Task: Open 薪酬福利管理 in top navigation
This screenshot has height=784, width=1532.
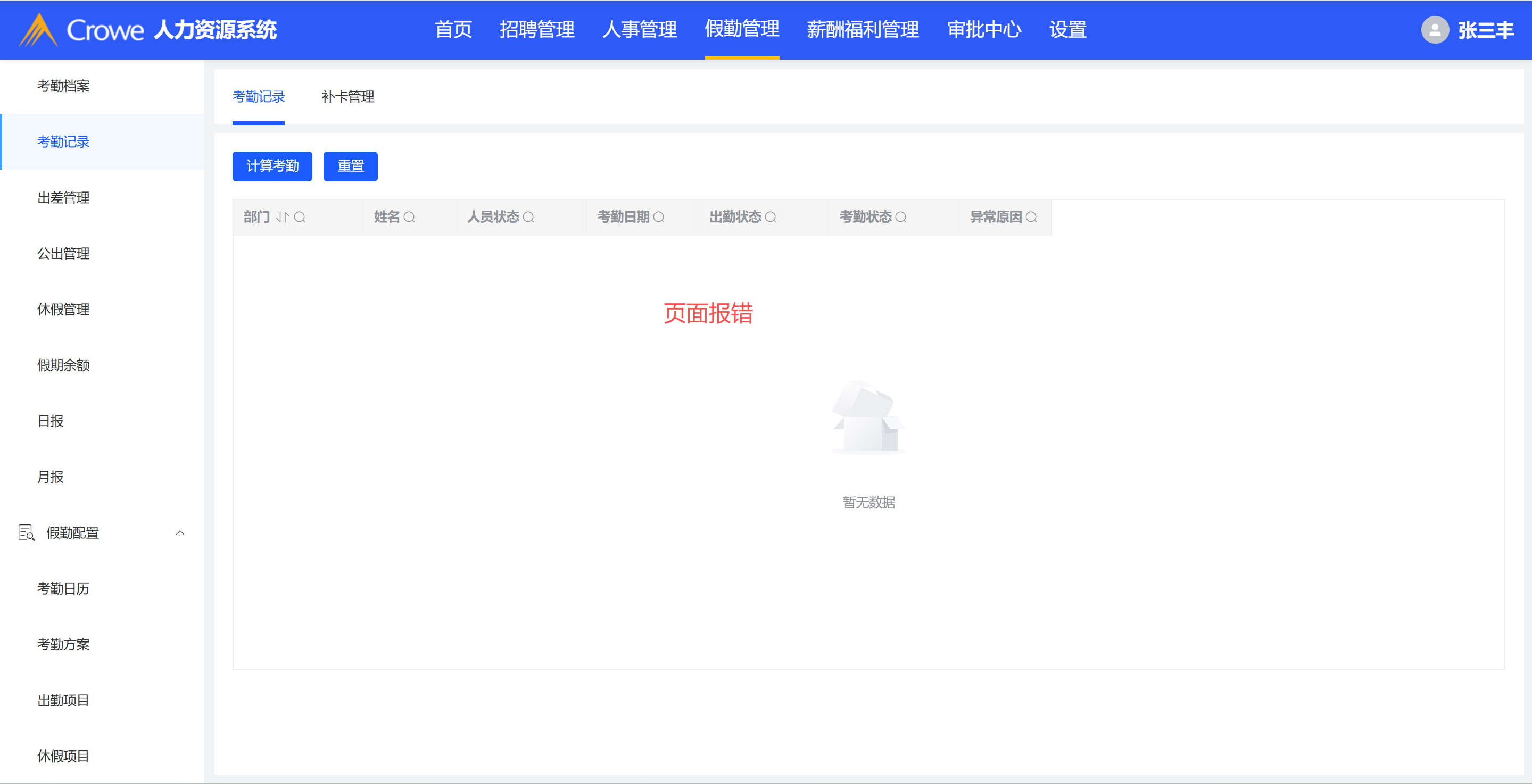Action: coord(863,30)
